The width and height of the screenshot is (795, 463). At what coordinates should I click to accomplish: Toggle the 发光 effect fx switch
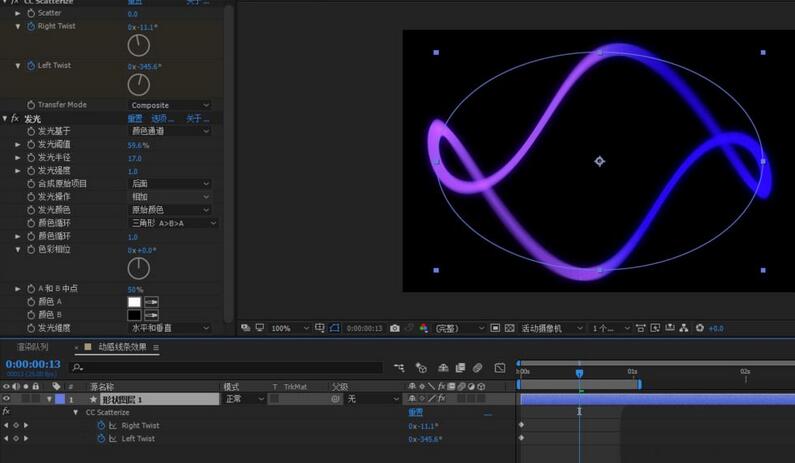pyautogui.click(x=17, y=118)
